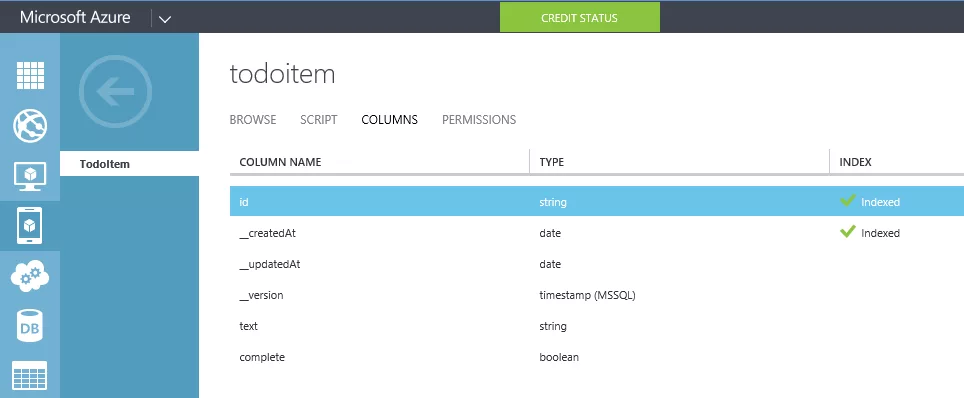Sort by COLUMN NAME header
Image resolution: width=964 pixels, height=398 pixels.
pos(280,162)
